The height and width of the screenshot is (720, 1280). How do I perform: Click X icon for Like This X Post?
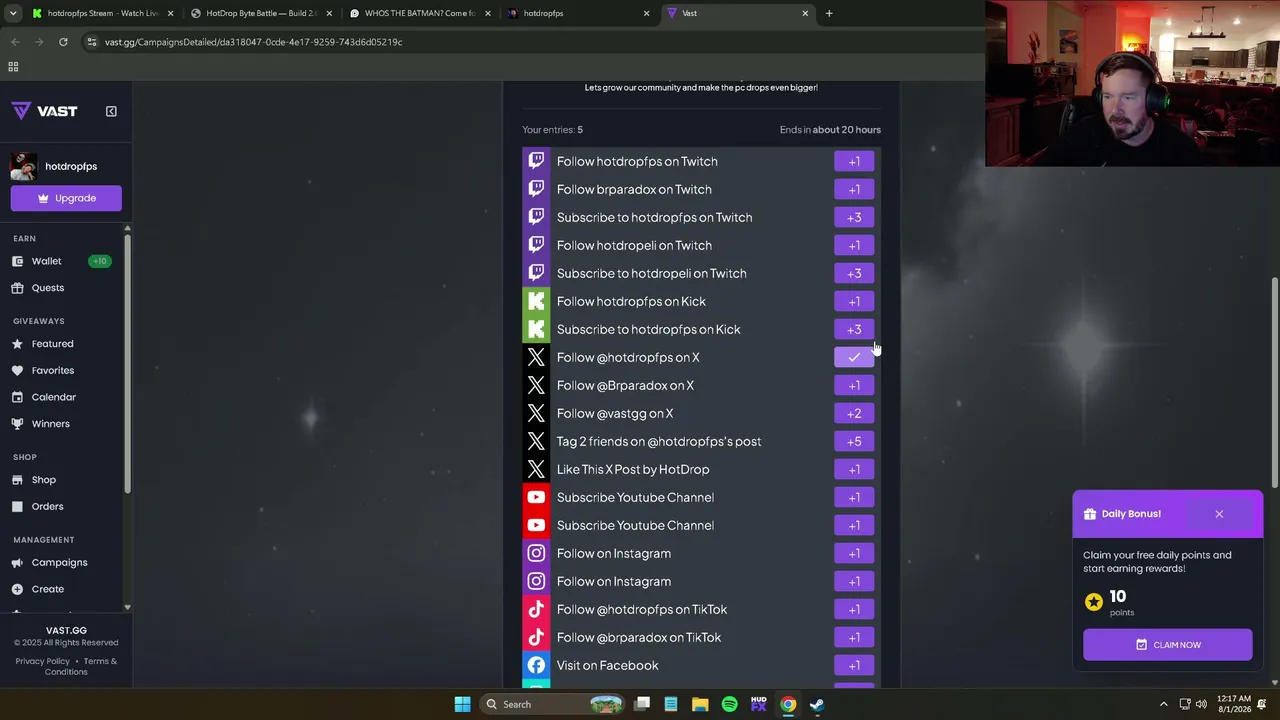(x=536, y=469)
